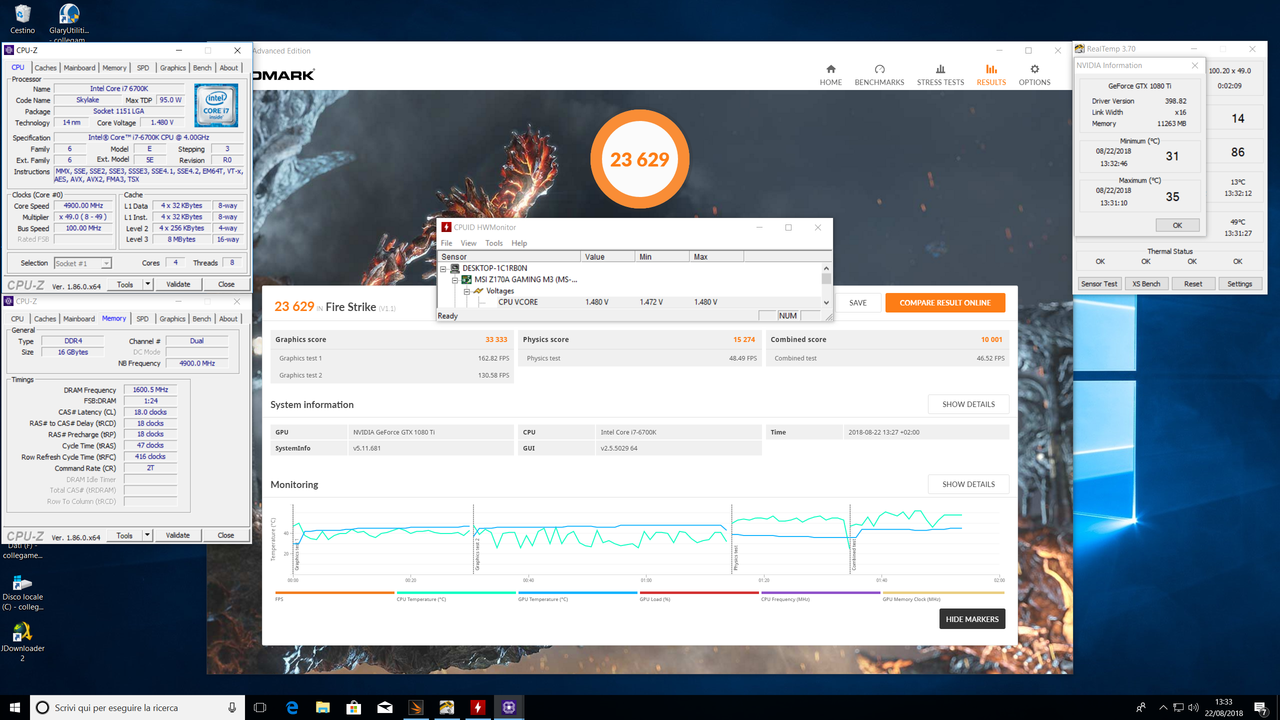Screen dimensions: 1280x720
Task: Collapse MSI Z170A GAMING M3 node
Action: click(x=455, y=279)
